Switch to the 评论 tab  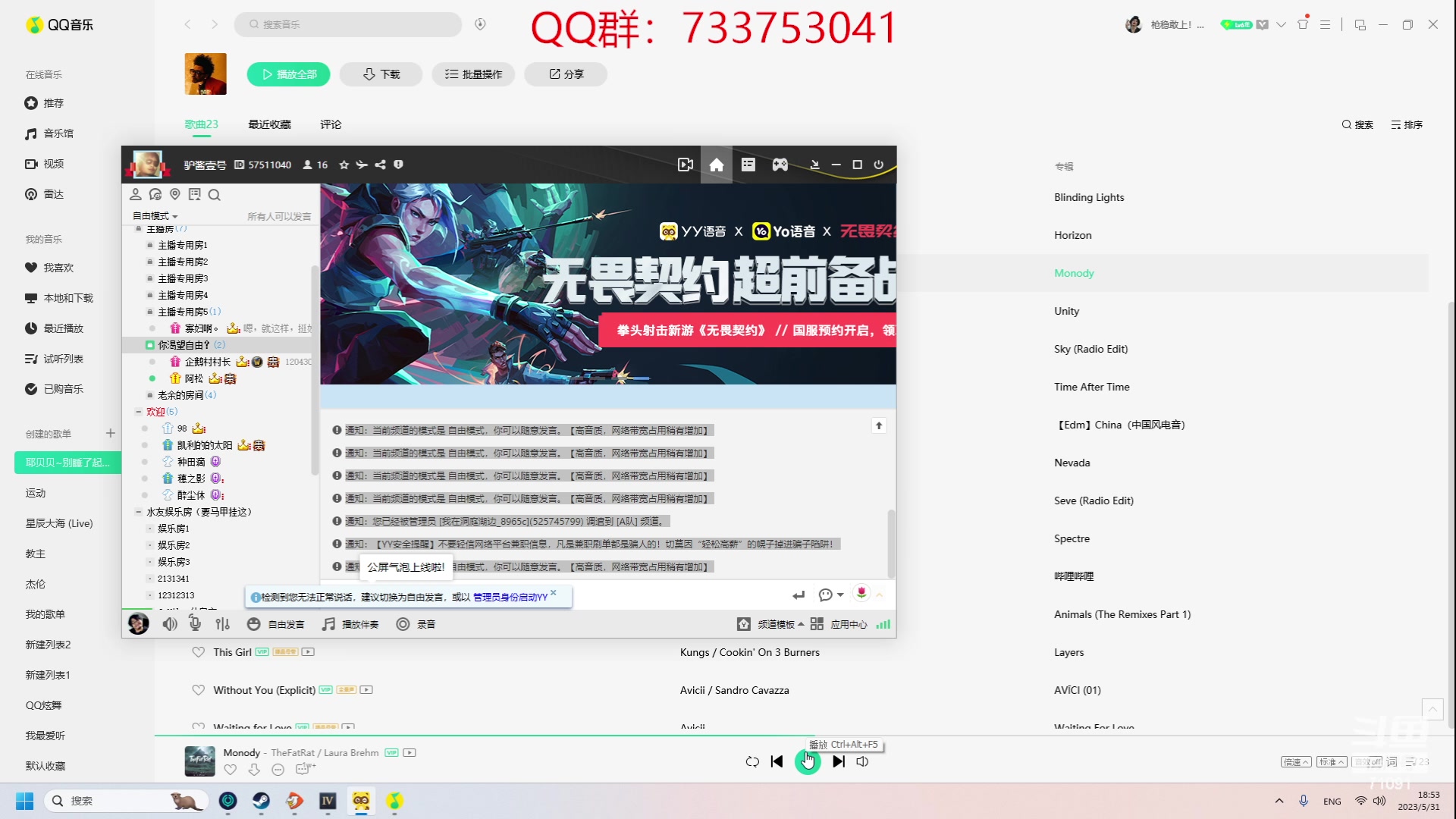tap(331, 124)
